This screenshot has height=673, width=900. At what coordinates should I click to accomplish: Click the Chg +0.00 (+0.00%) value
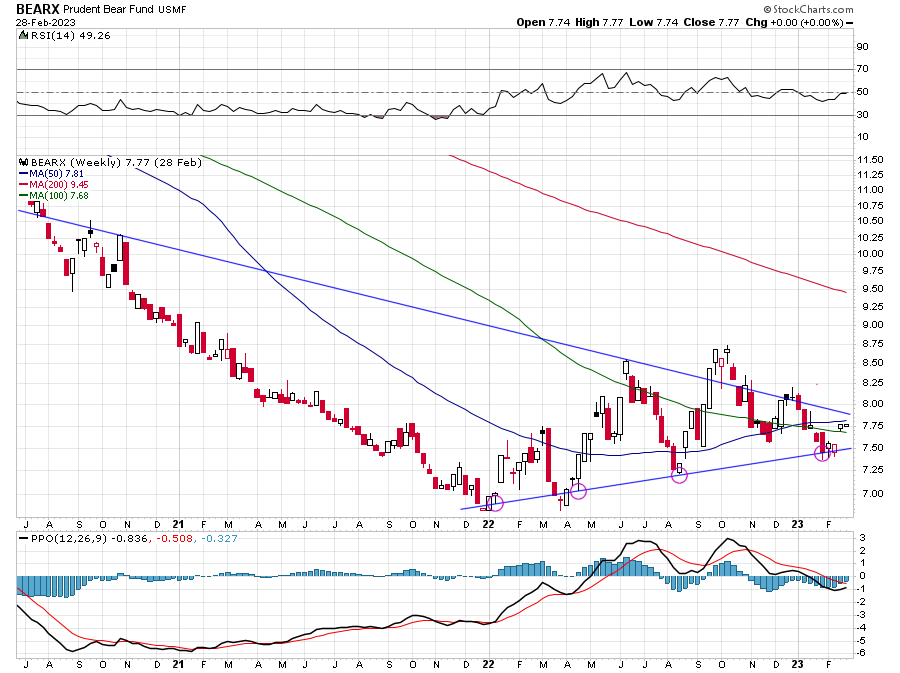click(794, 22)
